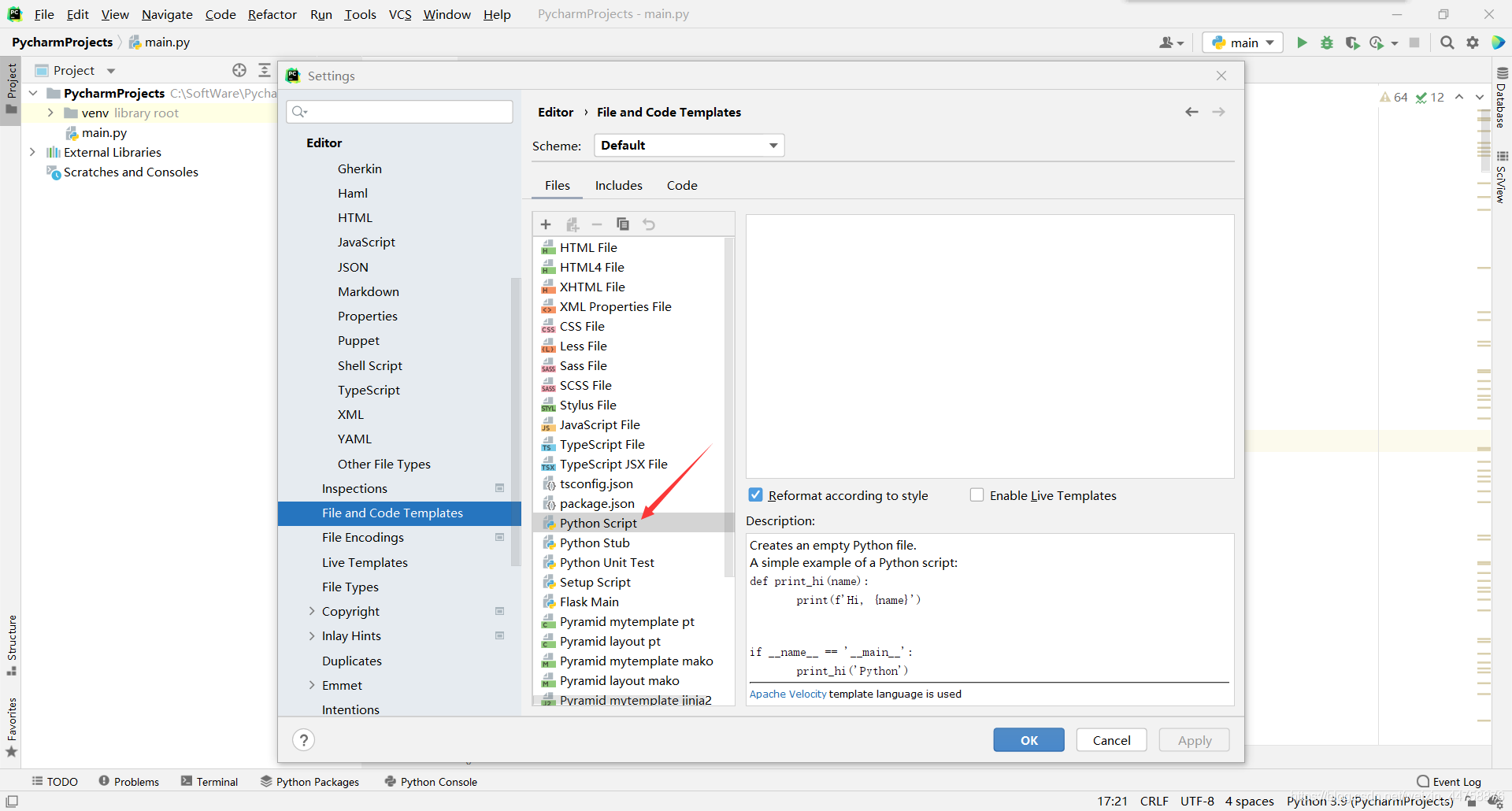Screen dimensions: 1512x811
Task: Click the Run green play icon
Action: click(x=1302, y=43)
